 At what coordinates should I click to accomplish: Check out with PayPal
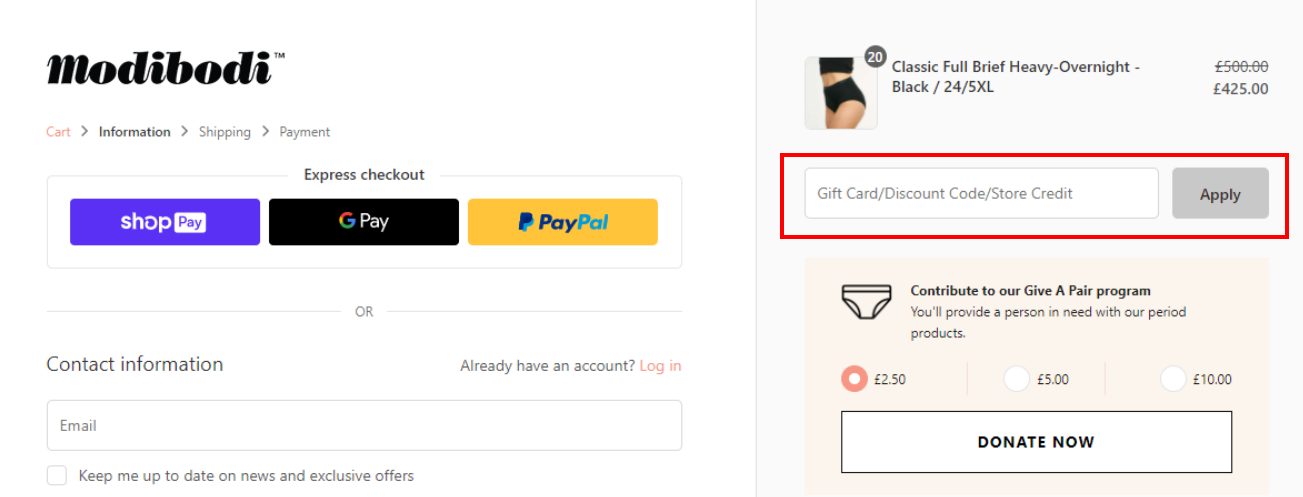click(x=563, y=222)
